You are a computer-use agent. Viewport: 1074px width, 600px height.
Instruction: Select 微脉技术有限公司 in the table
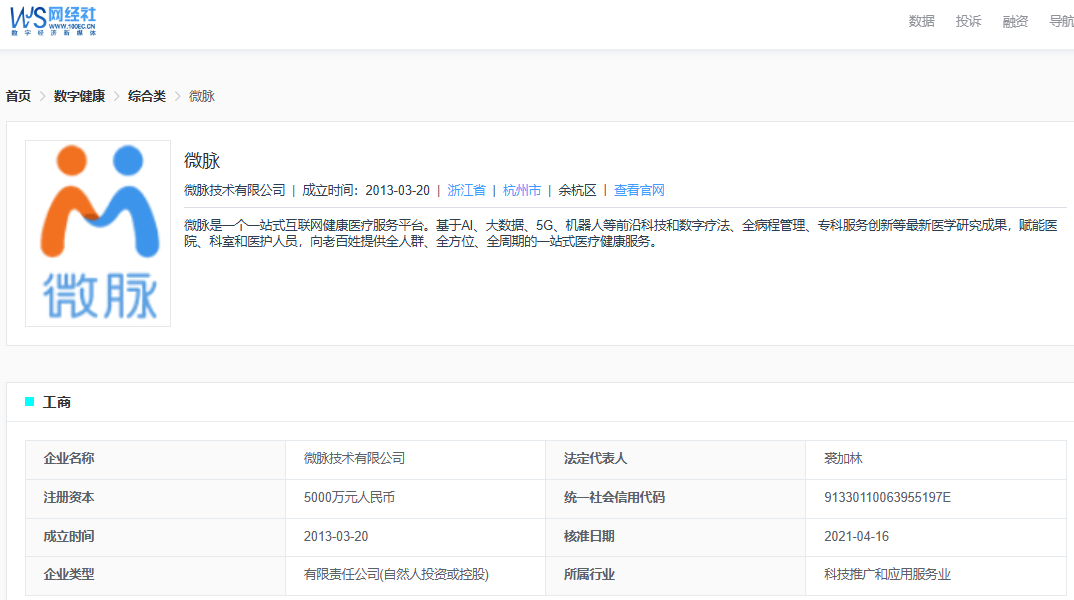[x=354, y=458]
